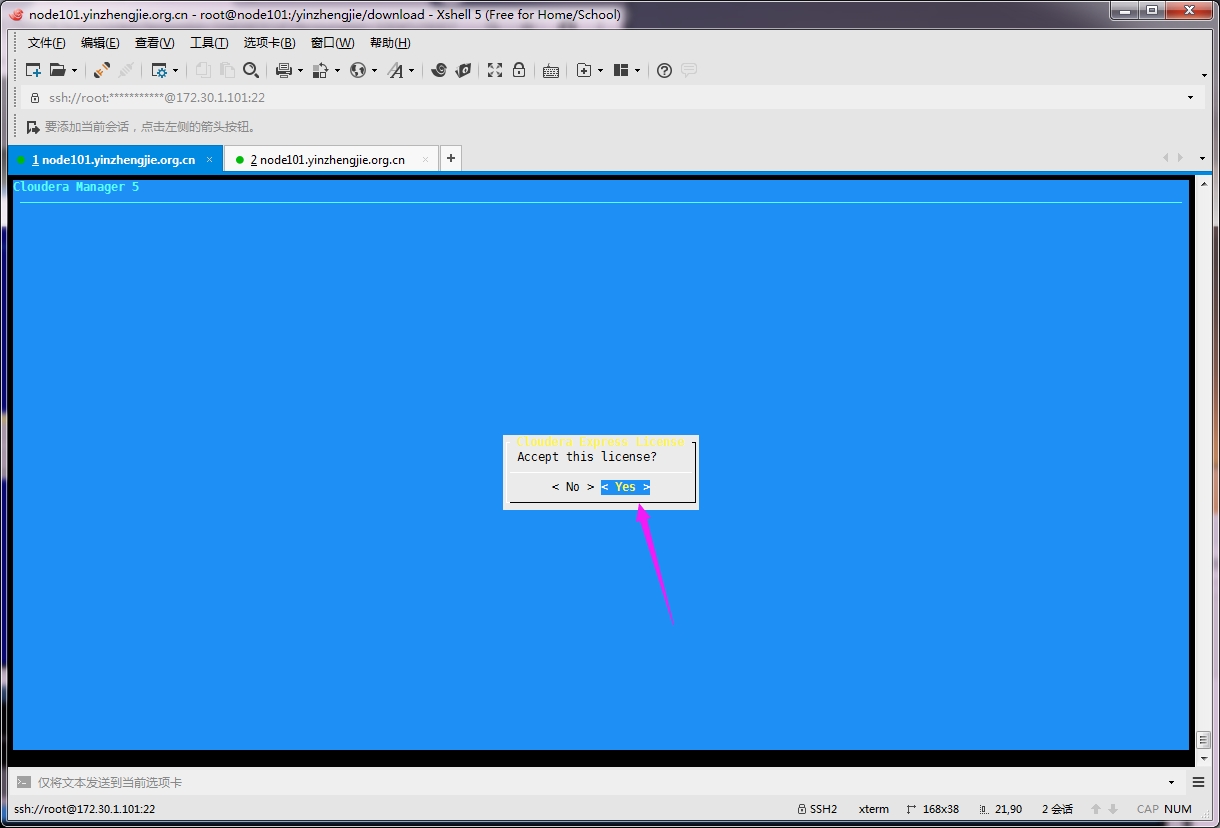Viewport: 1220px width, 828px height.
Task: Click the Lock screen padlock icon
Action: point(519,70)
